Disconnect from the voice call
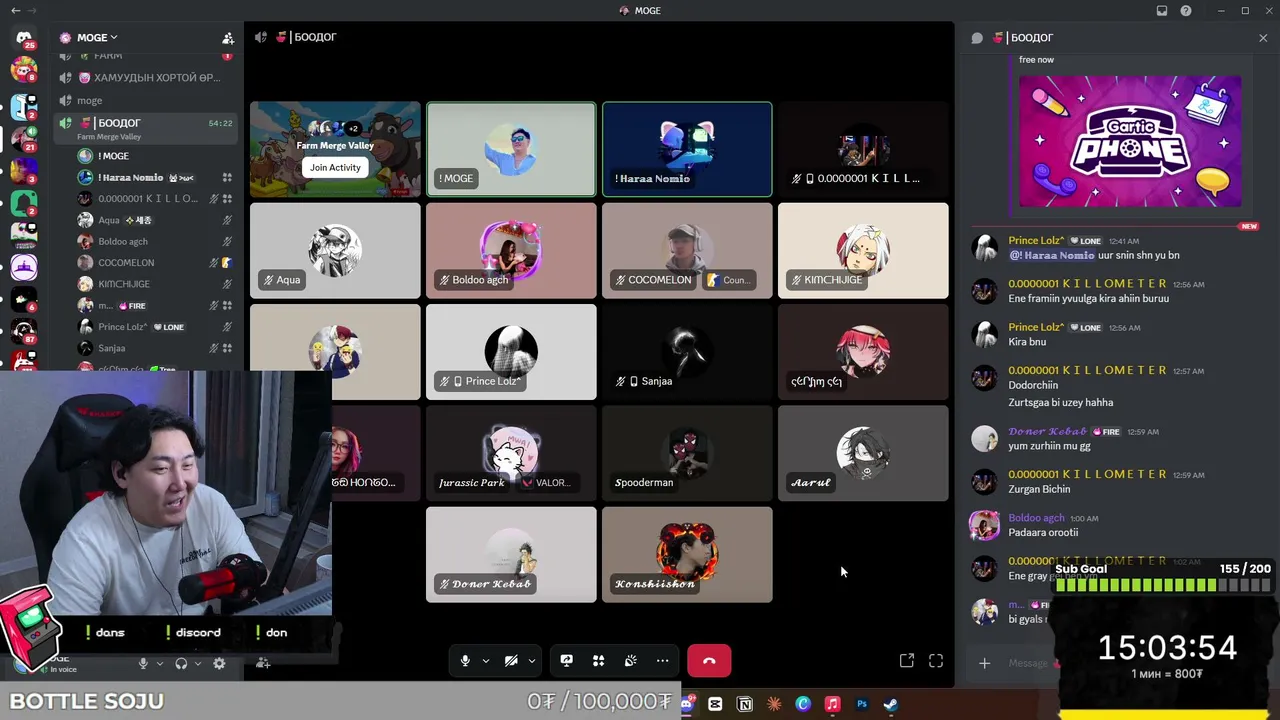 [709, 661]
